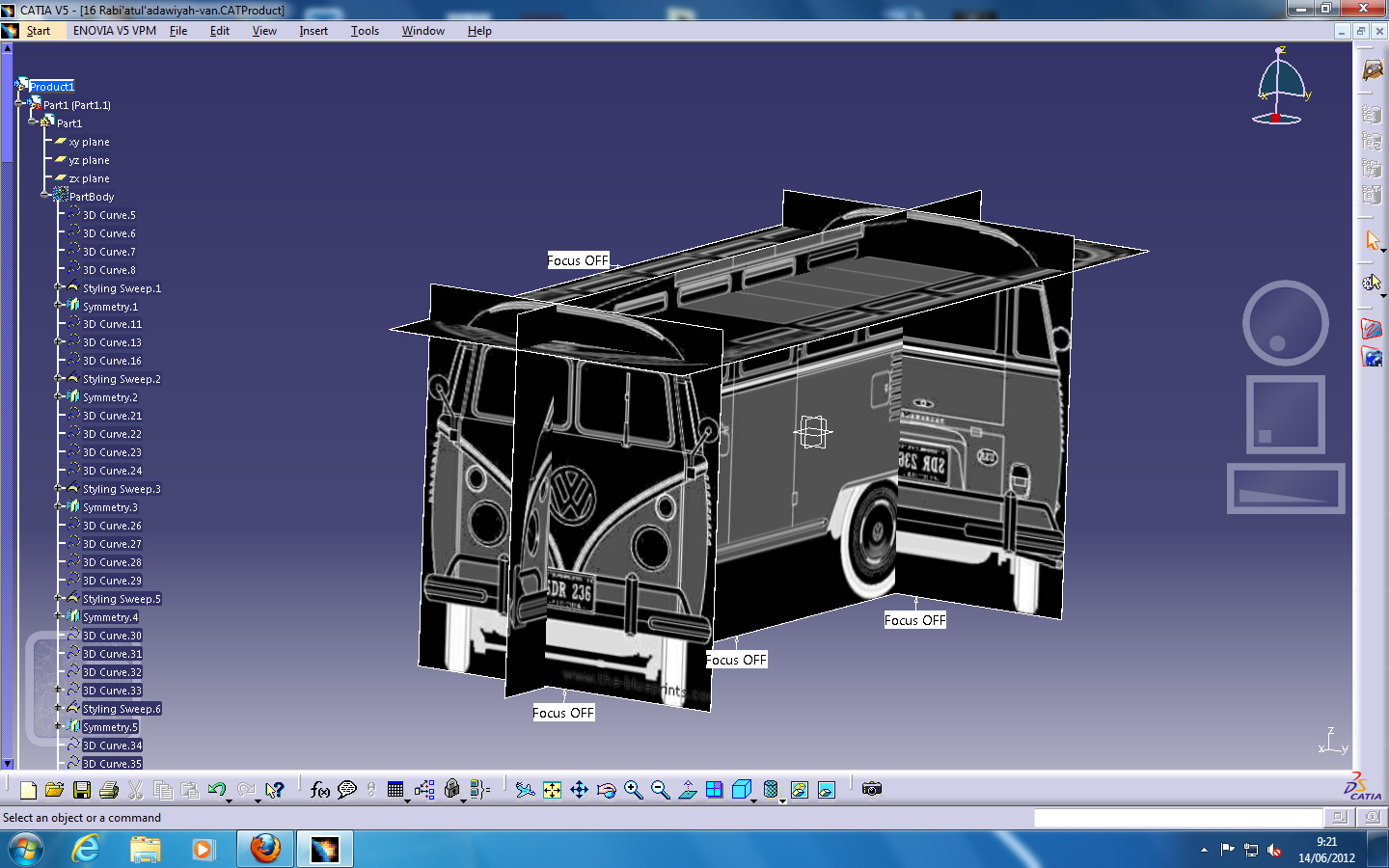The image size is (1389, 868).
Task: Open the Formula editor using the f(x) icon
Action: (318, 790)
